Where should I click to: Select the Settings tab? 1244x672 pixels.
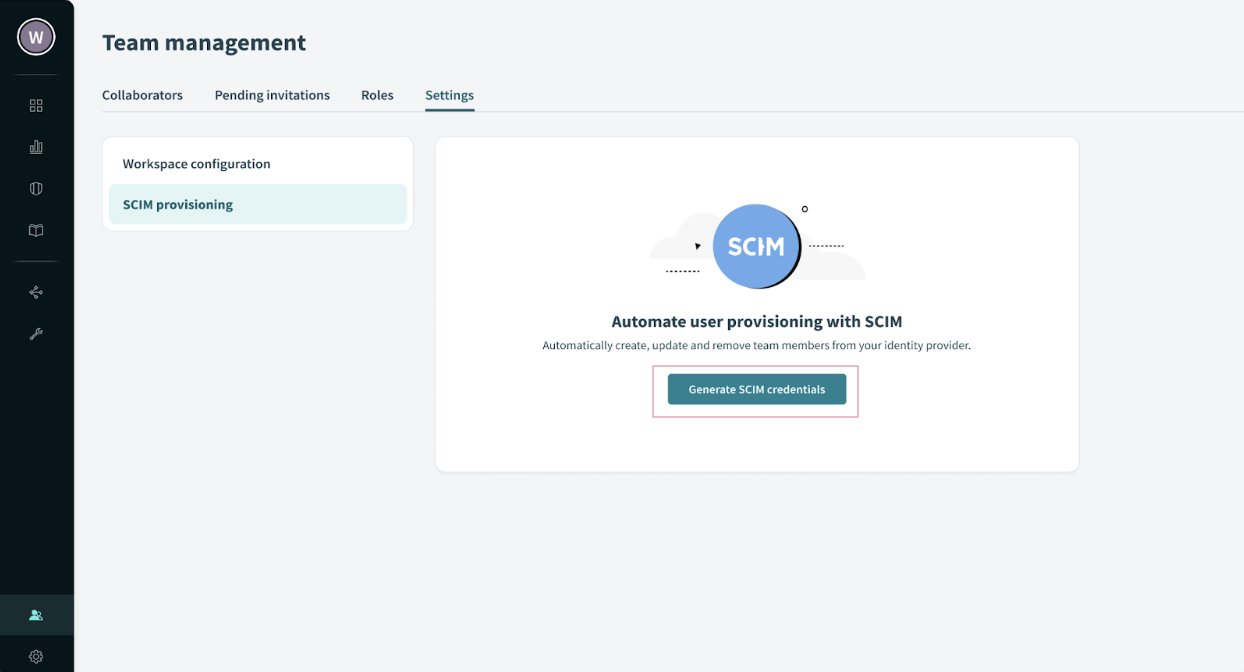[449, 95]
